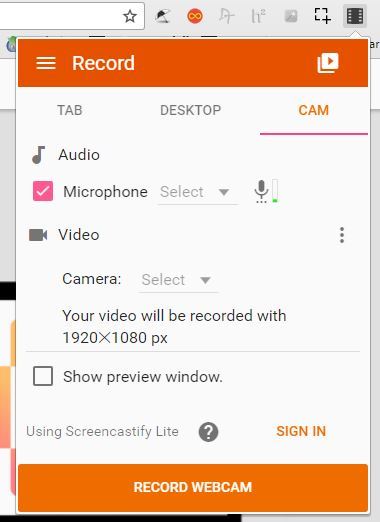Expand the Microphone Select dropdown
The width and height of the screenshot is (380, 522).
[x=197, y=192]
